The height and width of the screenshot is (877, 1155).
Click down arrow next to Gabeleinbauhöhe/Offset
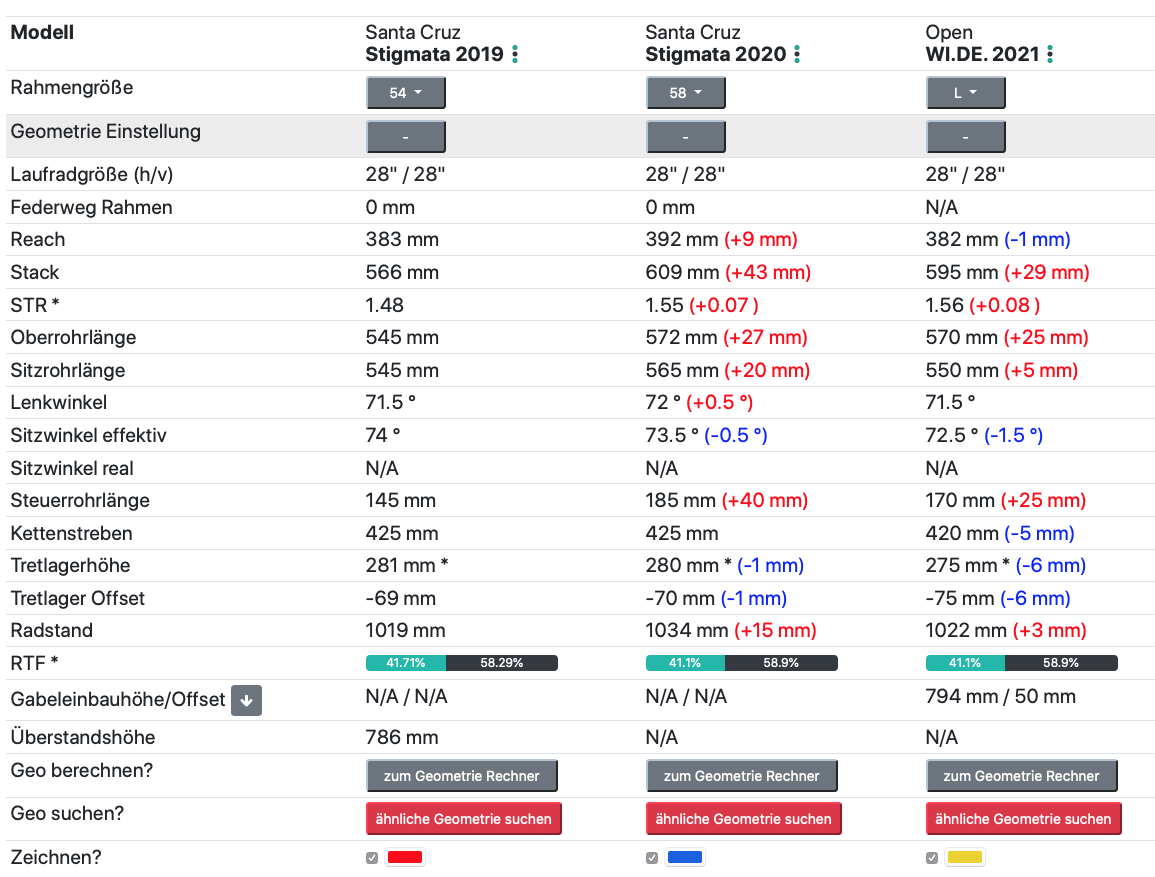click(x=246, y=700)
